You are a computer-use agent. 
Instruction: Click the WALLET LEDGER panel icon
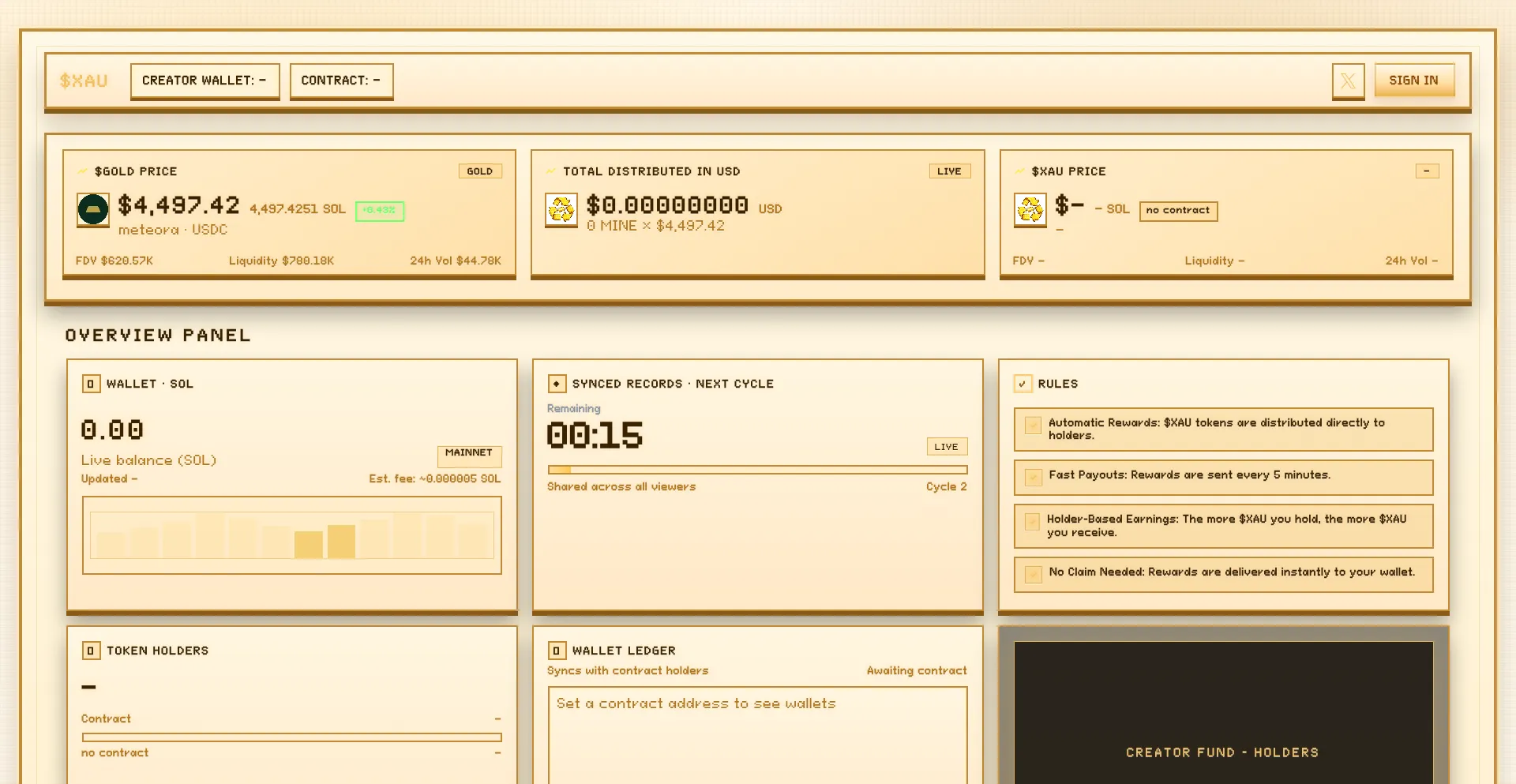557,651
